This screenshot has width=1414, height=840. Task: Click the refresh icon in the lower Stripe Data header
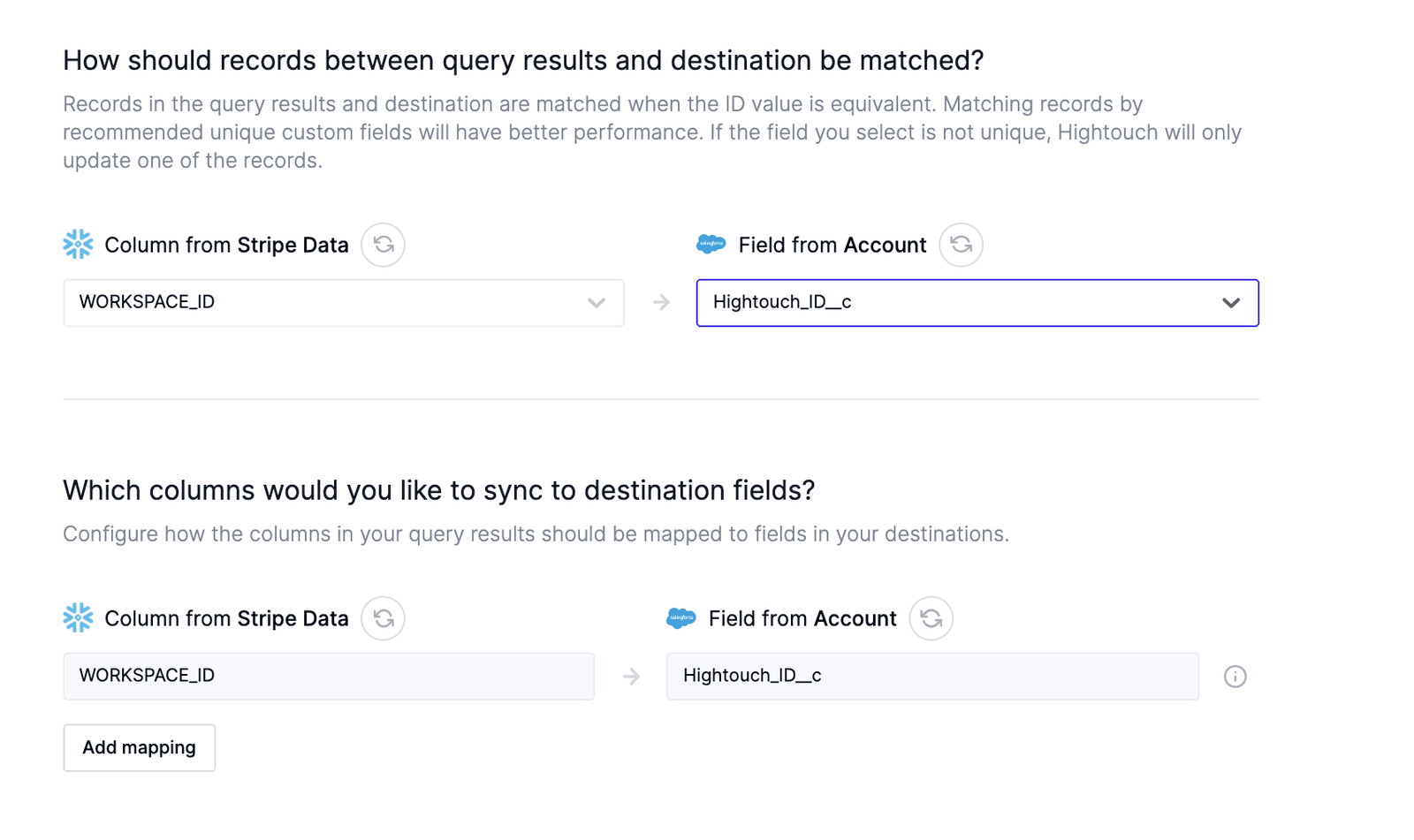tap(383, 618)
